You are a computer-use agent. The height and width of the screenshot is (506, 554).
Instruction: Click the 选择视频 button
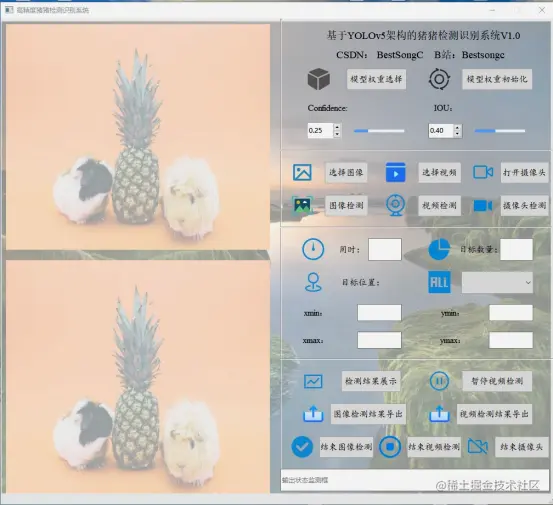[x=439, y=172]
